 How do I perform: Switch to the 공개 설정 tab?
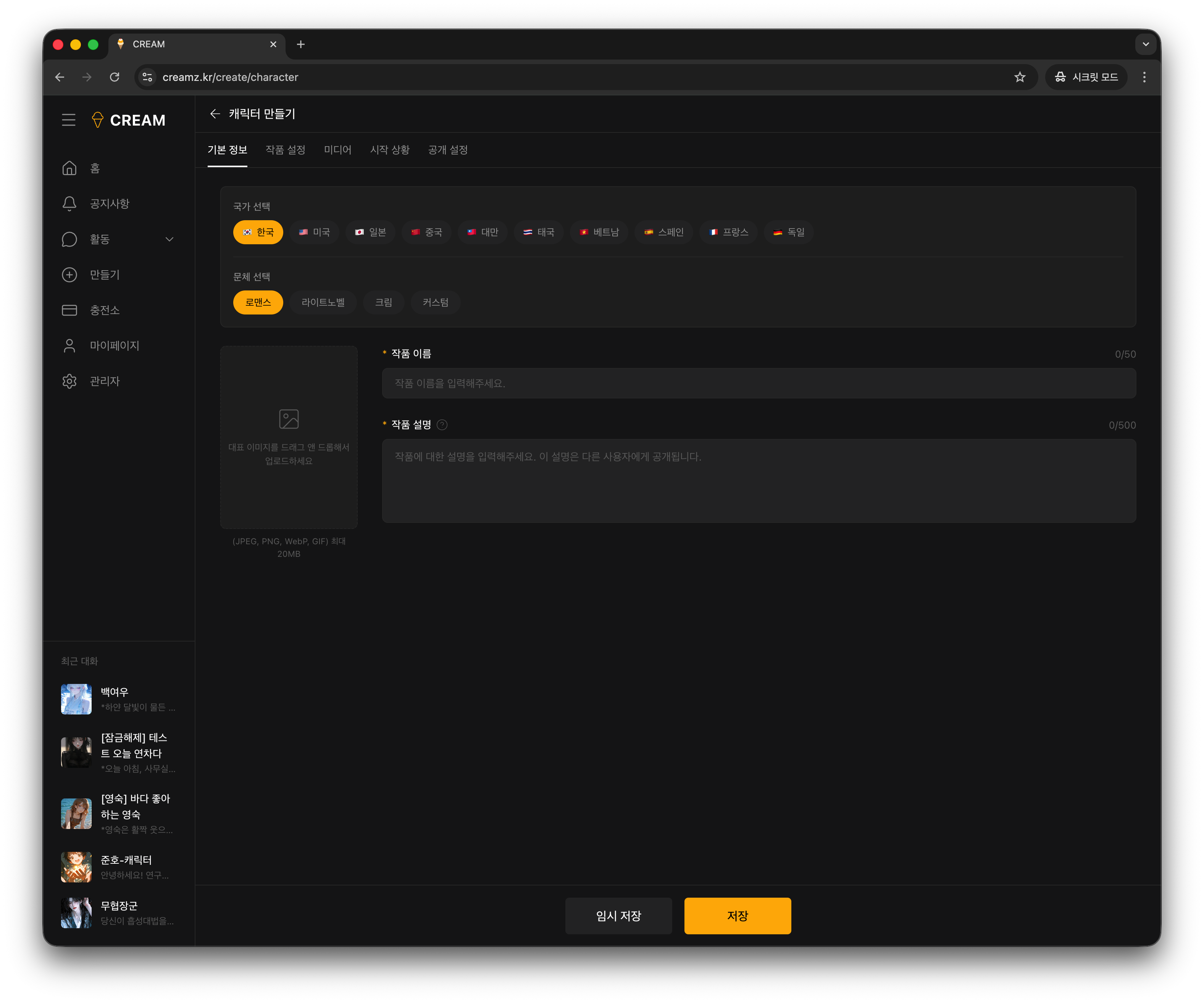448,150
